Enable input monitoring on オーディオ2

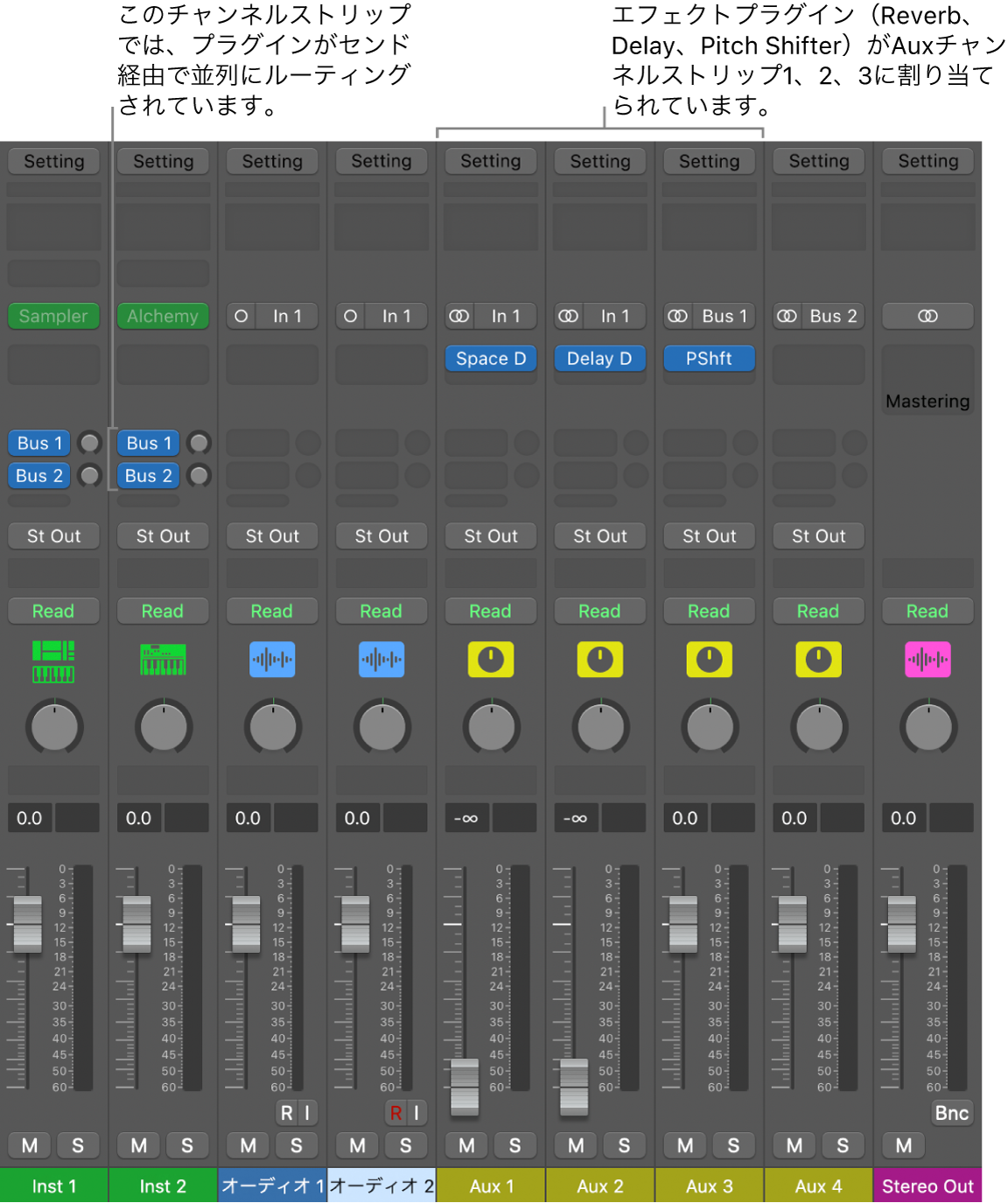click(x=417, y=1113)
